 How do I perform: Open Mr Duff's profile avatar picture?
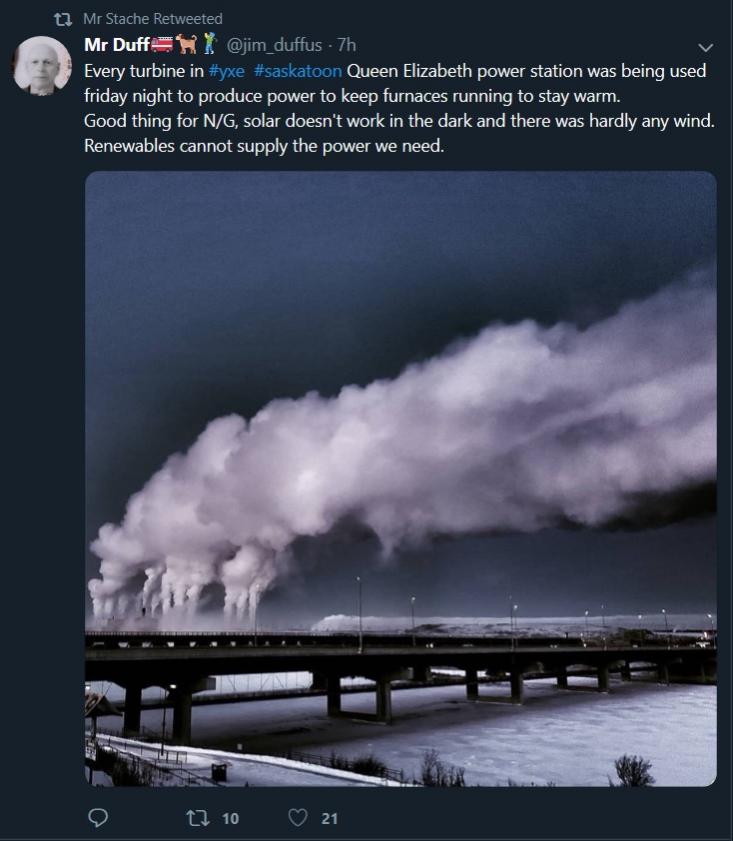41,66
